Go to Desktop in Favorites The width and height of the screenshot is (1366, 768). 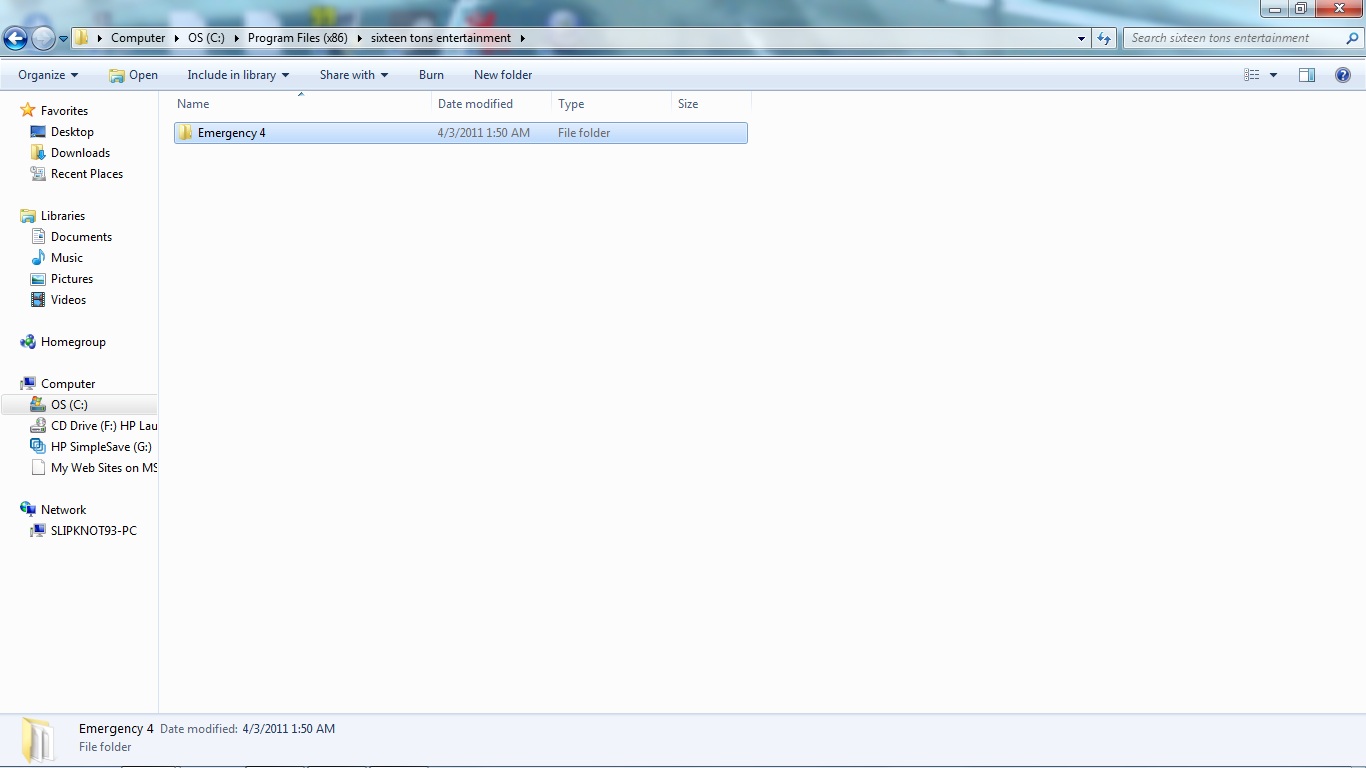72,132
